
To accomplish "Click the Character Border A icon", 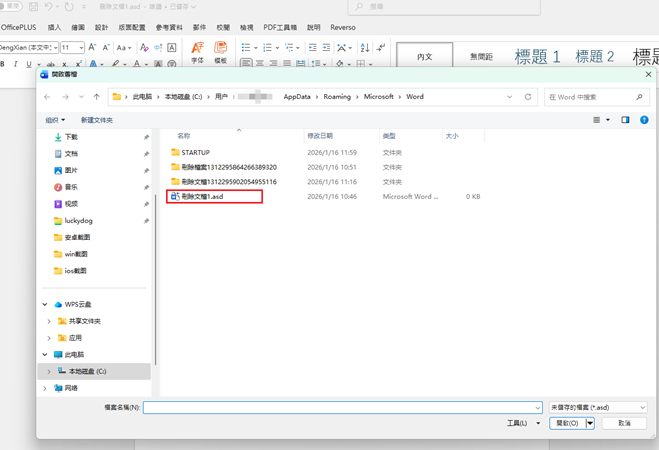I will (171, 47).
